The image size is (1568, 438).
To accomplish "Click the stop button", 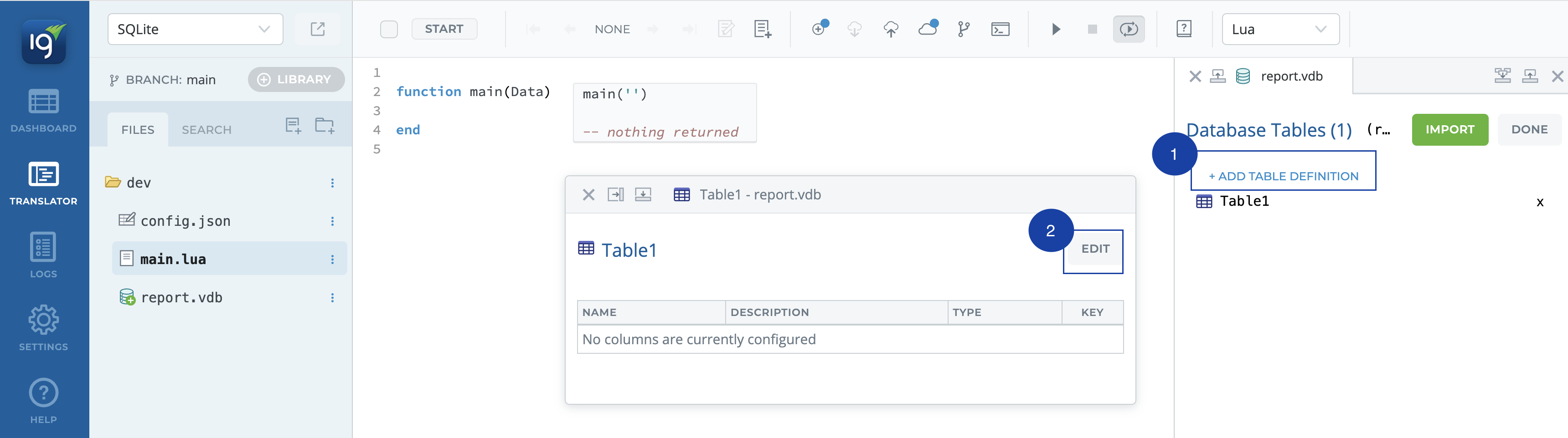I will pos(1093,29).
